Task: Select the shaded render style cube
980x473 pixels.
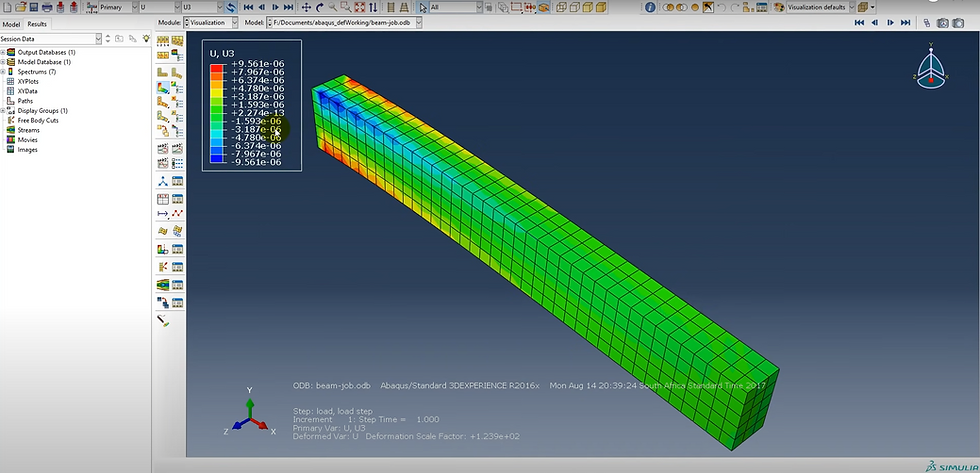Action: [601, 7]
